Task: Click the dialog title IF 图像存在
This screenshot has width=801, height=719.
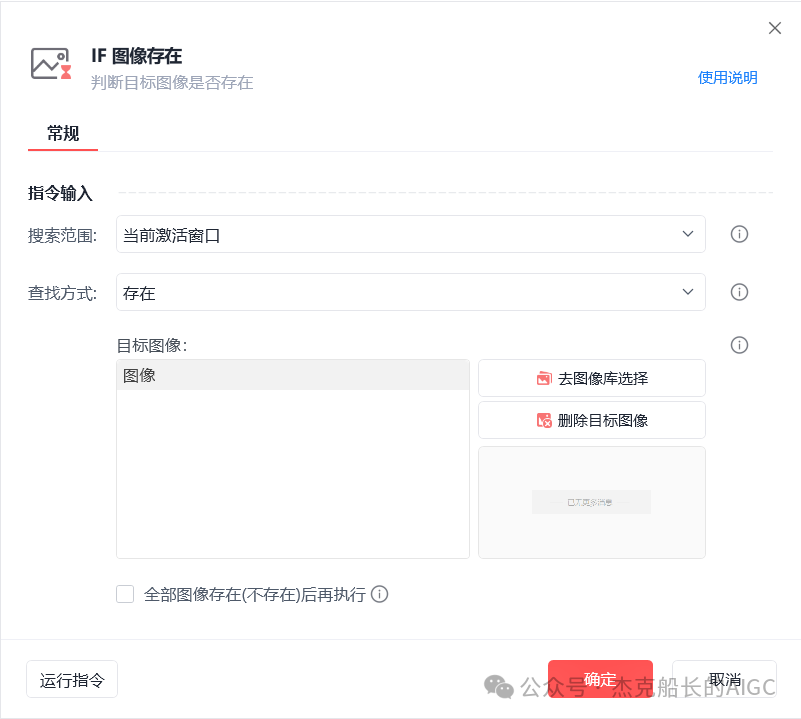Action: pos(136,56)
